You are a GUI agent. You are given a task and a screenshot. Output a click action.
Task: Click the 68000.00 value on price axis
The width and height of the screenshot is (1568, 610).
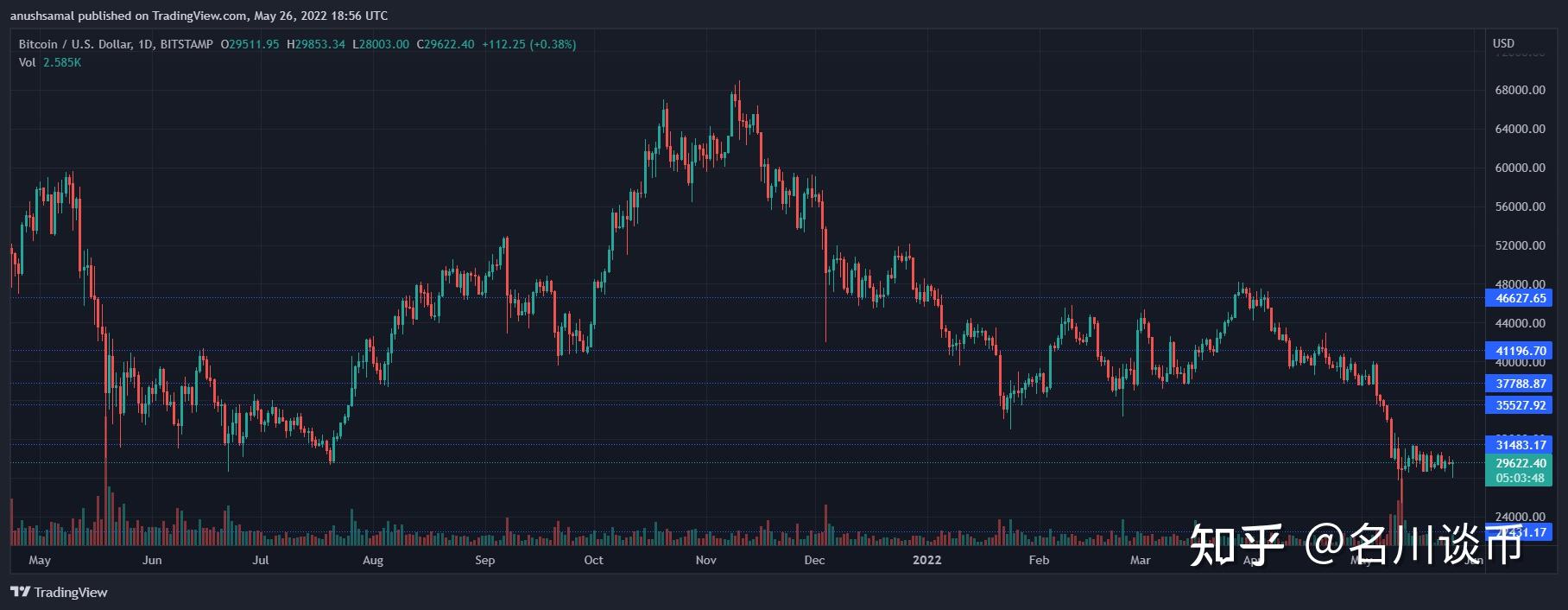pos(1520,91)
